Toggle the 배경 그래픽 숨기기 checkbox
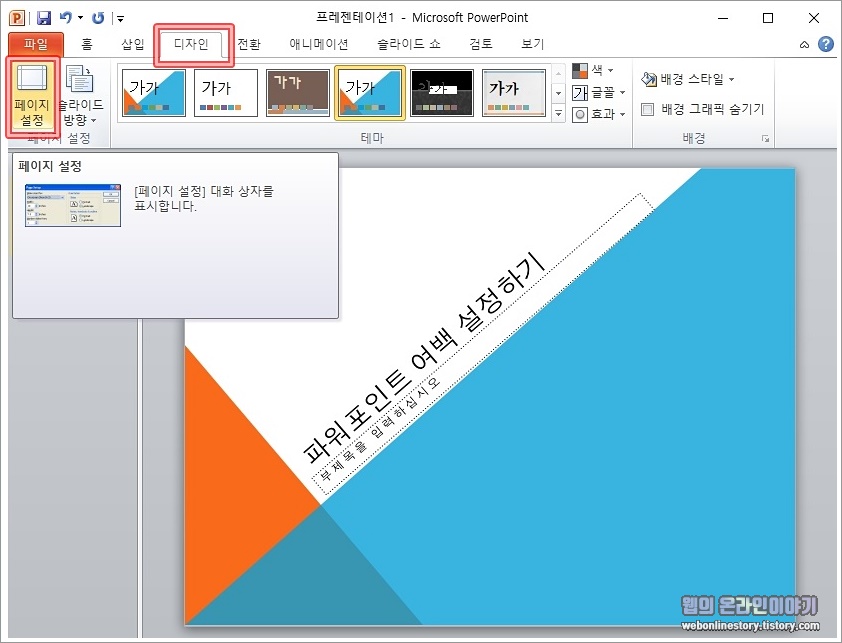This screenshot has height=643, width=842. click(648, 110)
